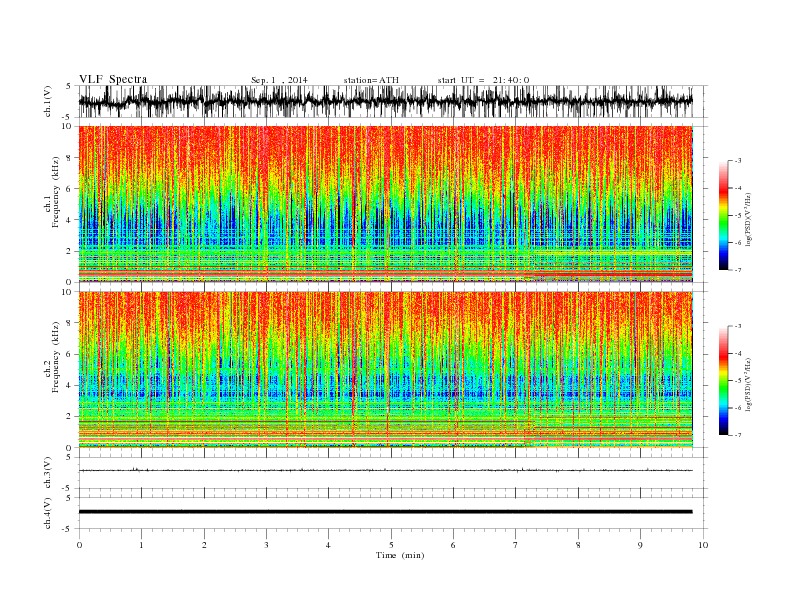Viewport: 792px width, 612px height.
Task: Click the time axis tick label "1"
Action: click(x=141, y=545)
